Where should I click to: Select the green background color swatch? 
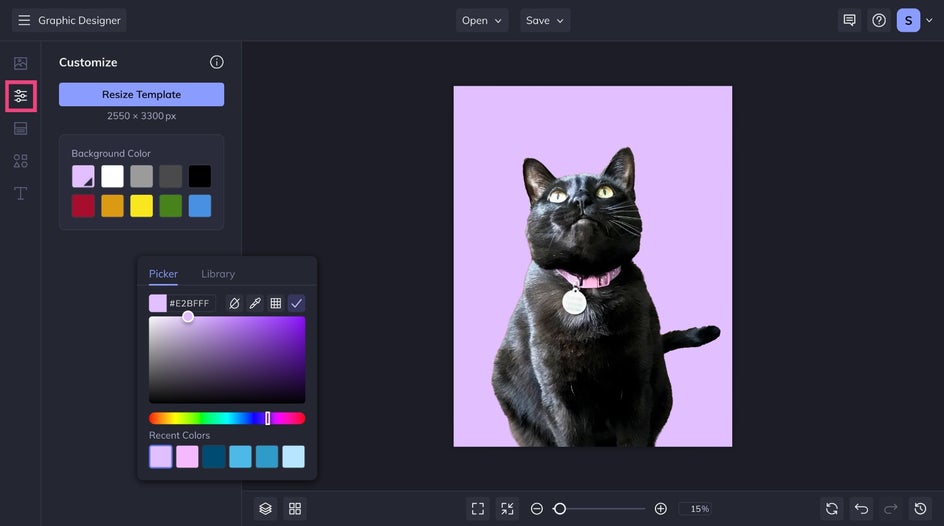point(171,206)
